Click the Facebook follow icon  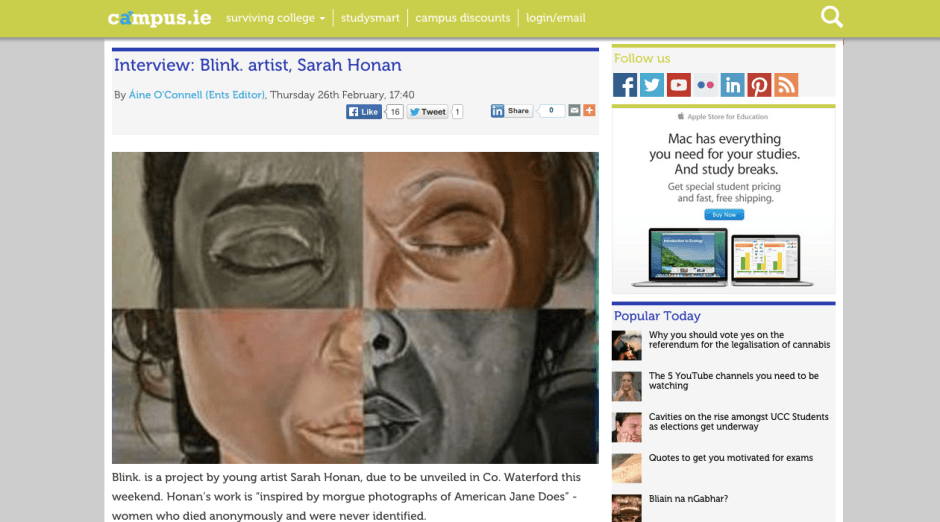point(625,85)
